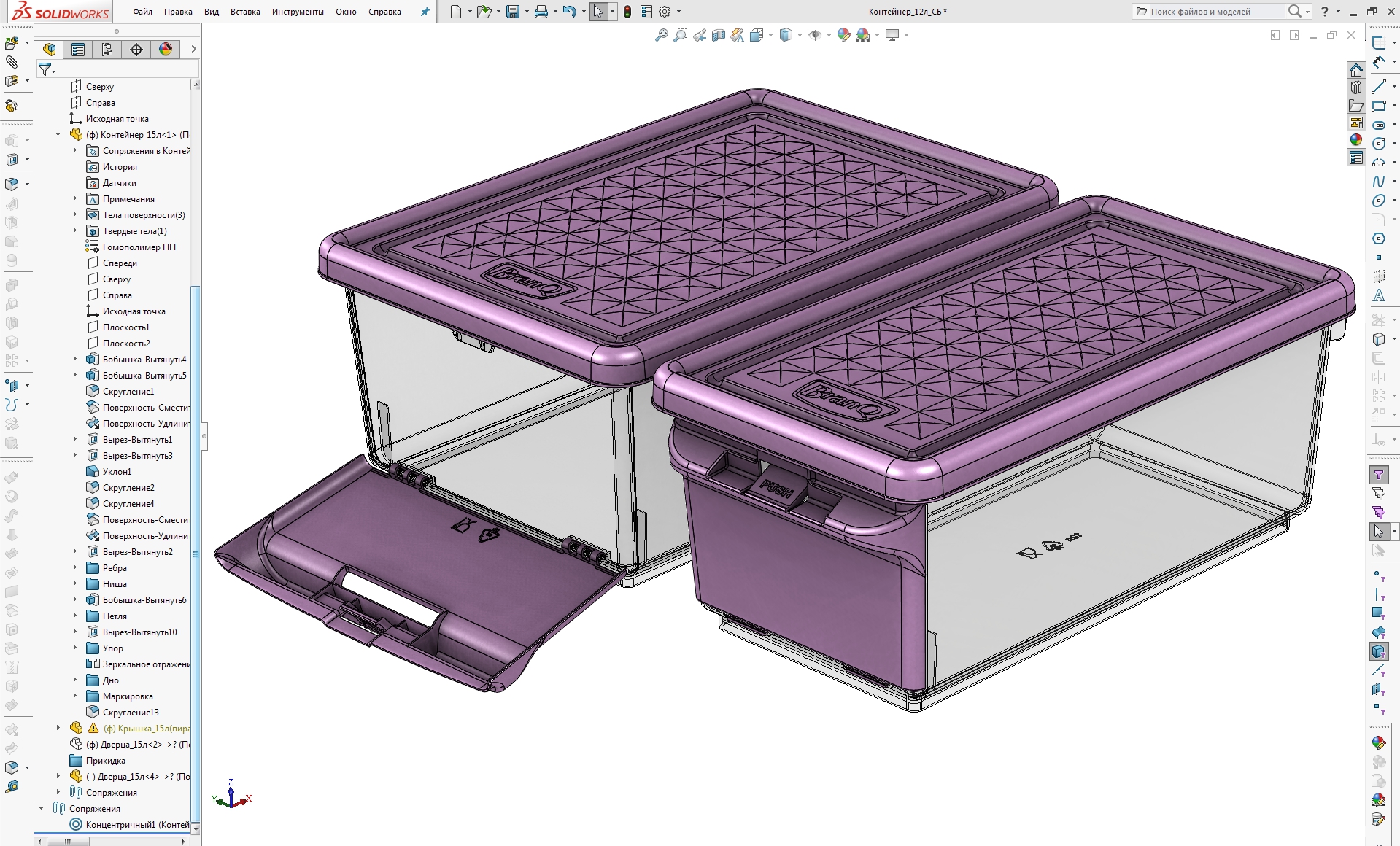Pin the Справка menu pushpin
The height and width of the screenshot is (846, 1400).
tap(424, 12)
